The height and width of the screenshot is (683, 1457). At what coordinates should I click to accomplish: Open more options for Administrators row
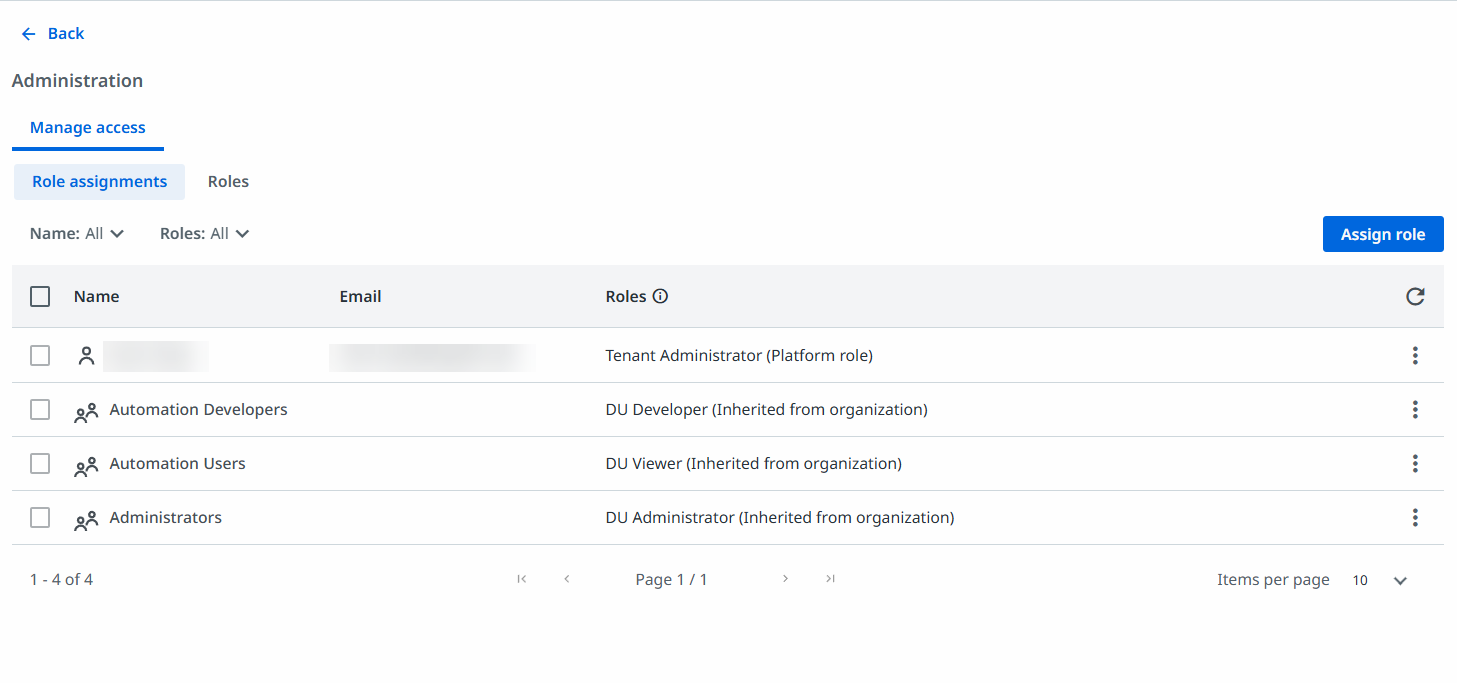pyautogui.click(x=1414, y=517)
